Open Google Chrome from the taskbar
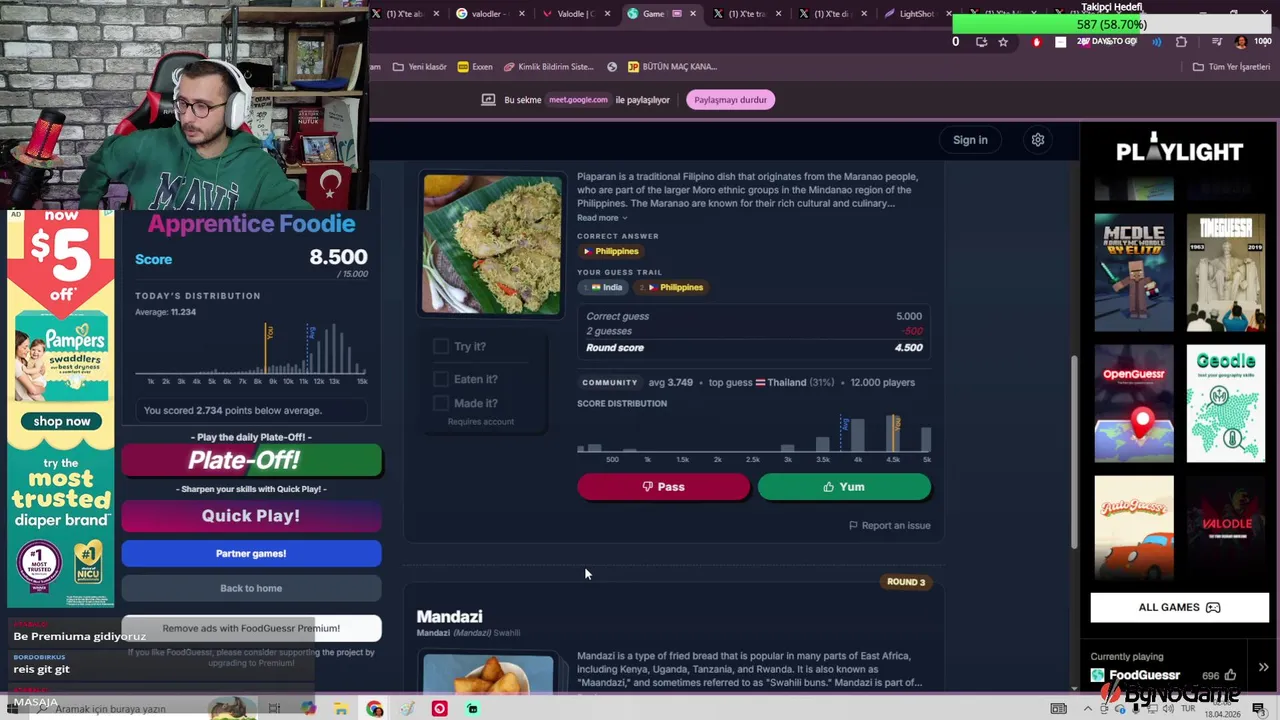Screen dimensions: 1280x720 click(x=375, y=709)
